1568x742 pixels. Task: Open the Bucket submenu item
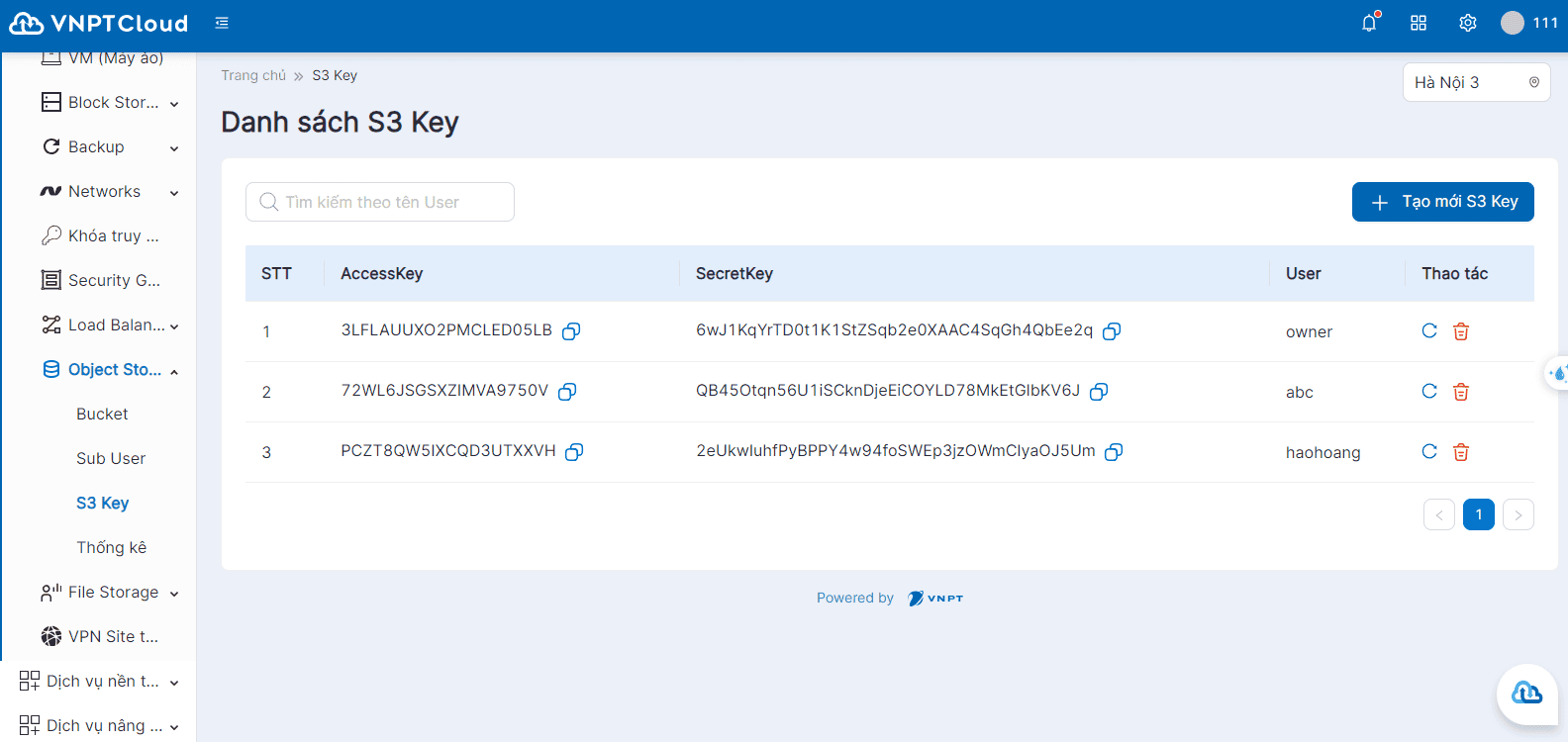coord(102,414)
